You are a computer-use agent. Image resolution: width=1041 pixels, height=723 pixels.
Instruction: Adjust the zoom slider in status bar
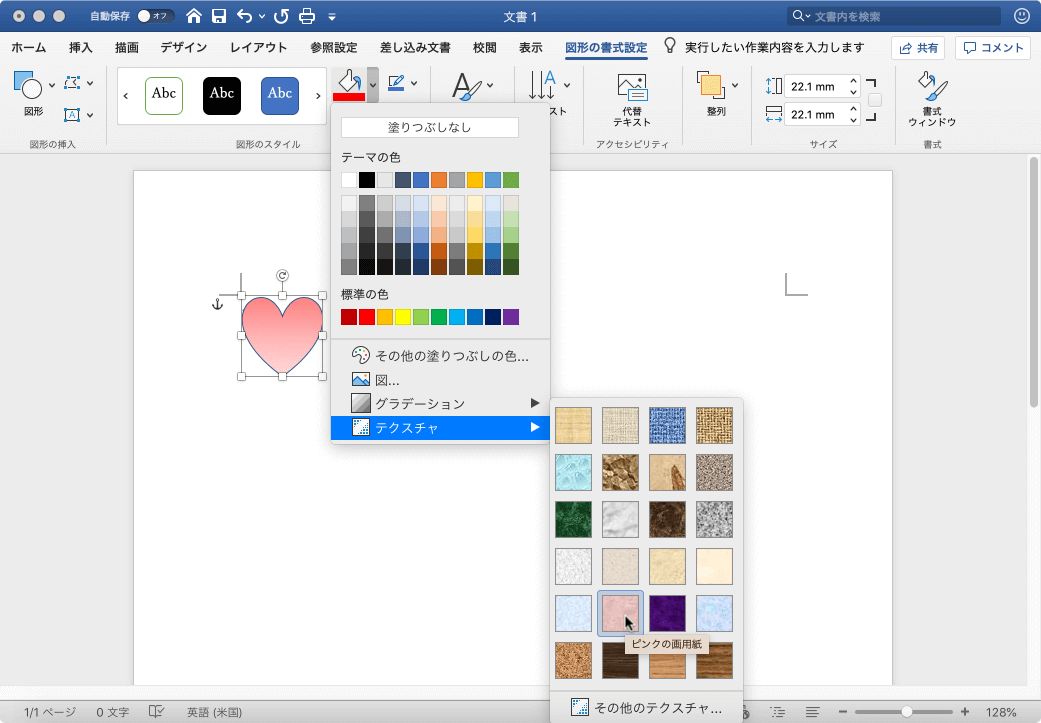906,712
